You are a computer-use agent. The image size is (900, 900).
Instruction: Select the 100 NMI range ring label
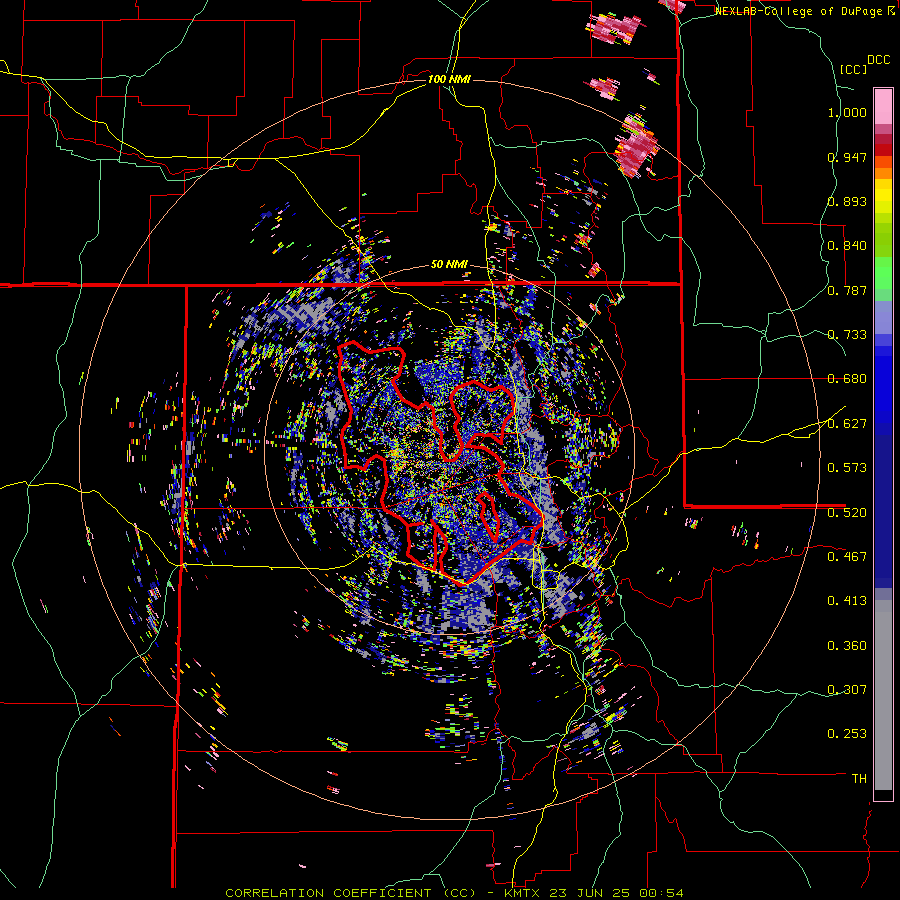click(449, 79)
